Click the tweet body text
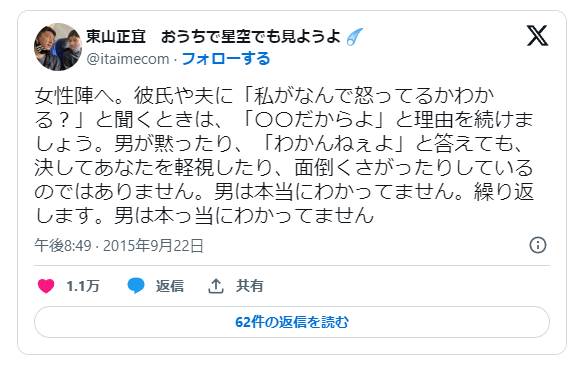 (x=284, y=155)
